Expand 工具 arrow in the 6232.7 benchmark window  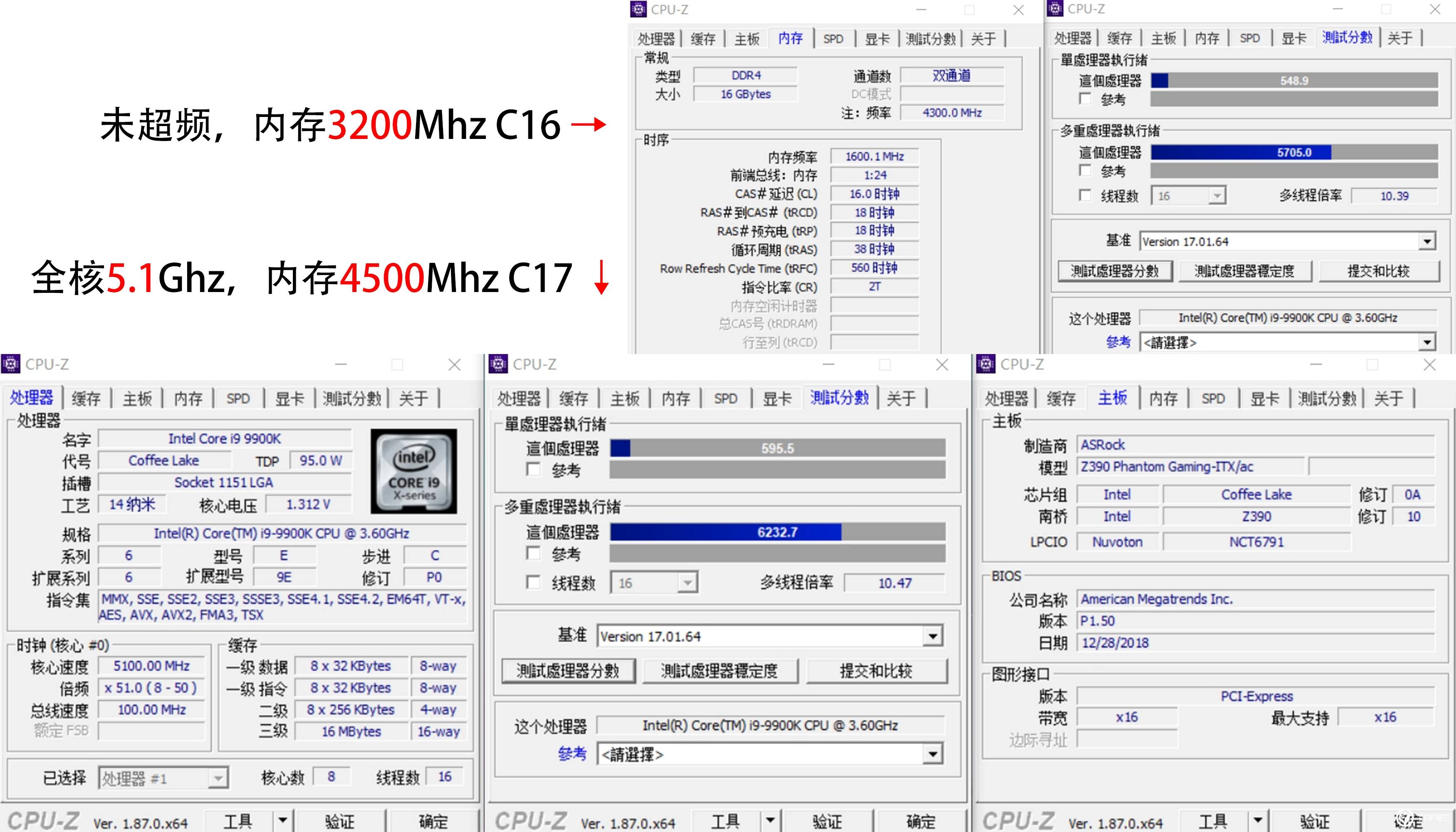pyautogui.click(x=770, y=821)
